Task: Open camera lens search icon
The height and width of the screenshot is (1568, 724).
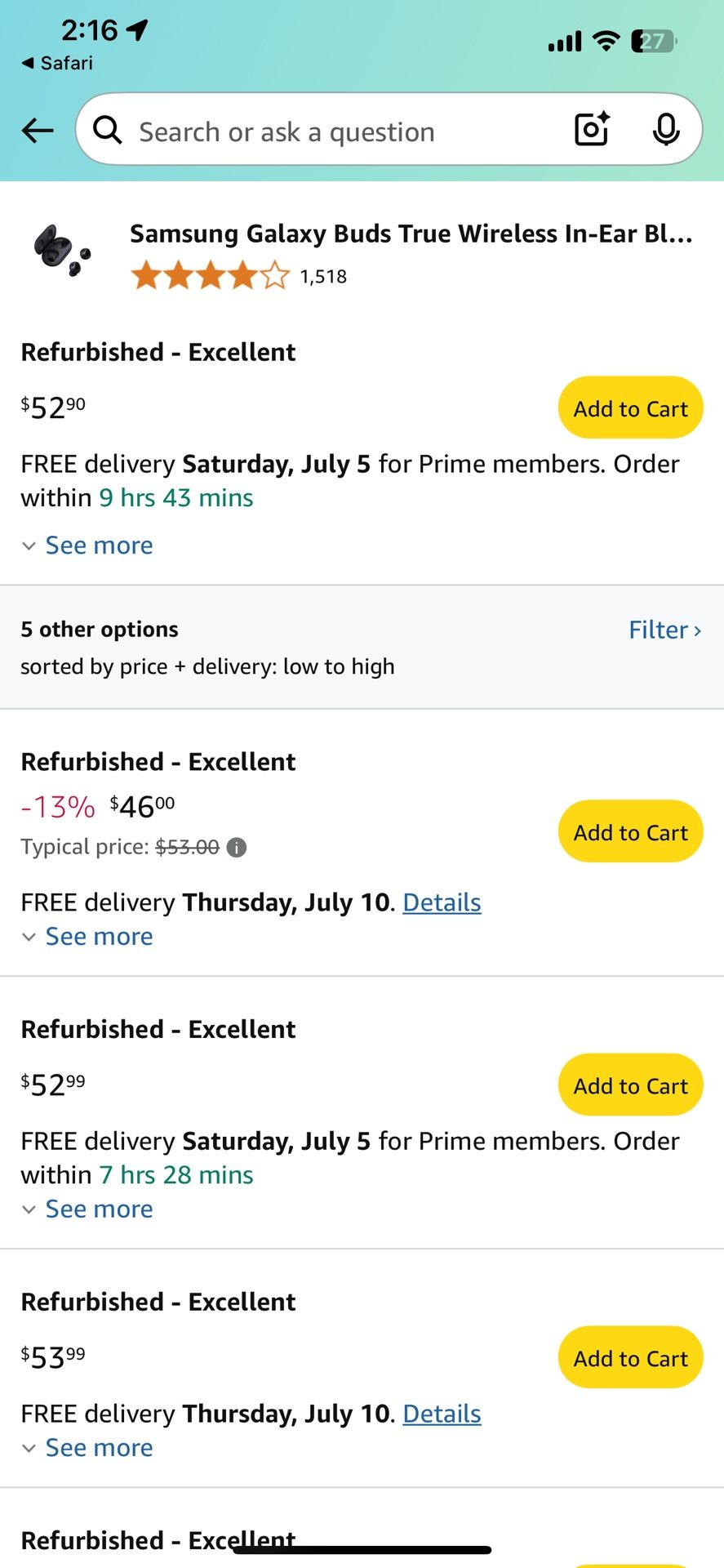Action: point(593,129)
